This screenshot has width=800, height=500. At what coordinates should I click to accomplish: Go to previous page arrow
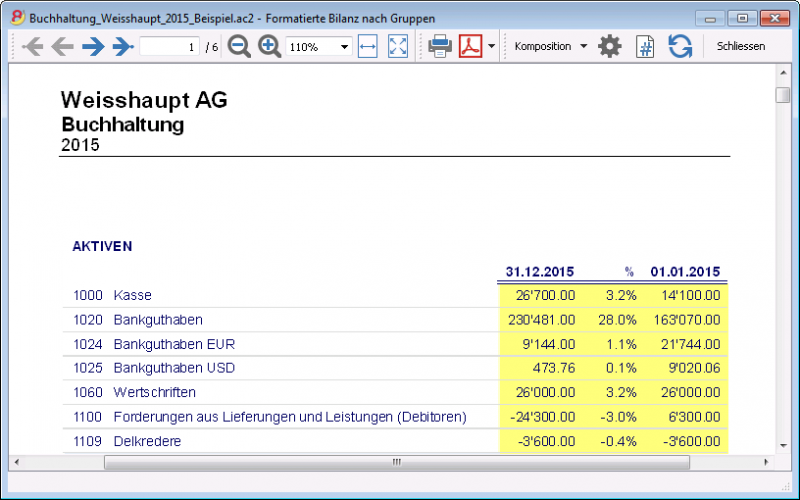click(63, 46)
